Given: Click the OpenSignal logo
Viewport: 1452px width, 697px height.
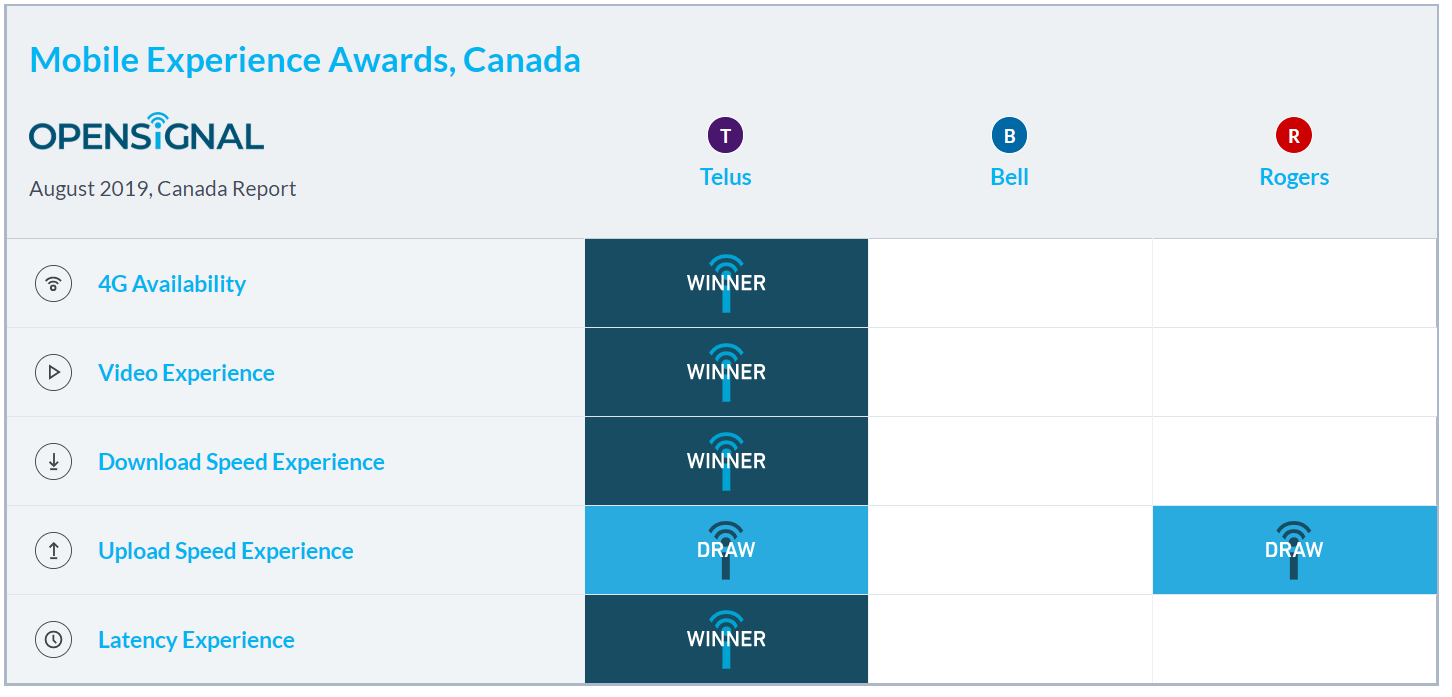Looking at the screenshot, I should click(147, 132).
